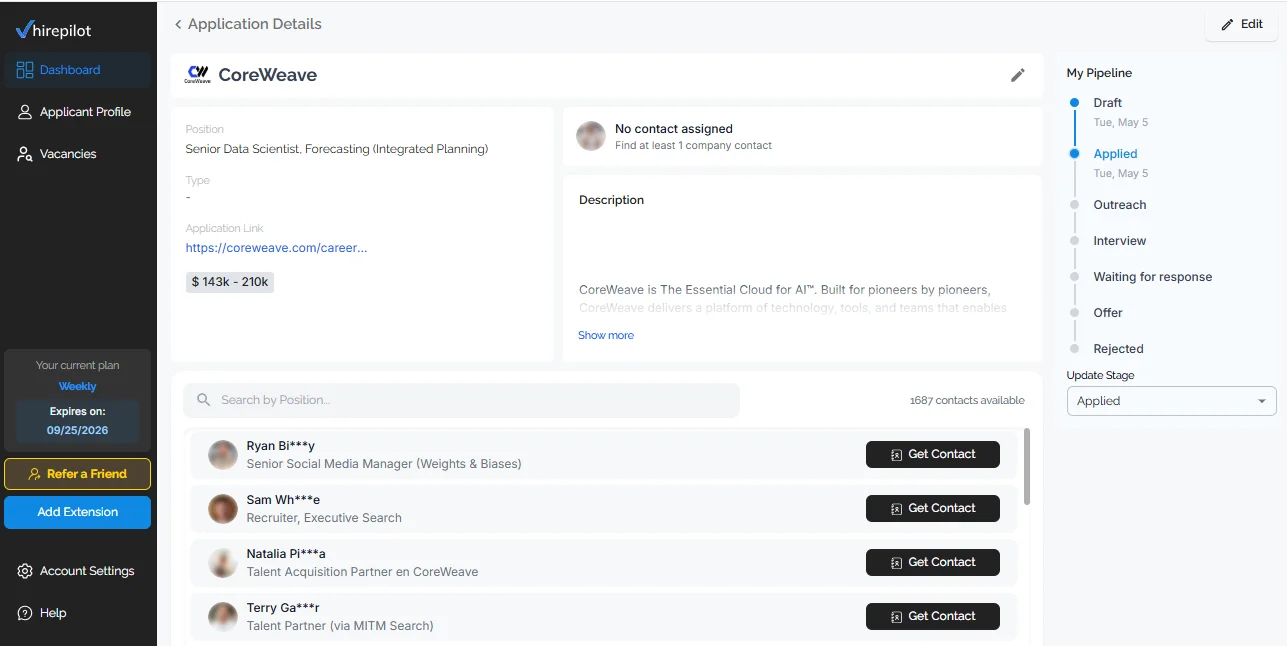Viewport: 1287px width, 646px height.
Task: Click the Weekly plan label
Action: [x=77, y=386]
